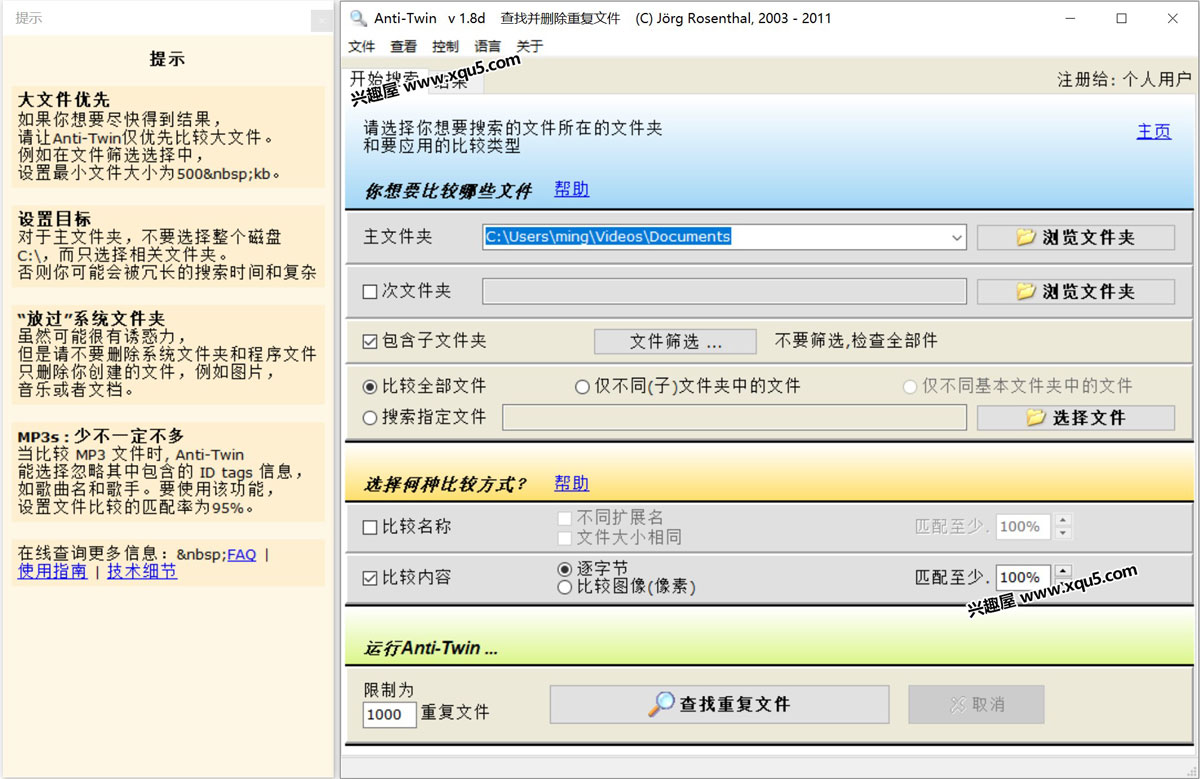Select the 比较图像(像素) radio option
This screenshot has height=779, width=1200.
click(565, 587)
